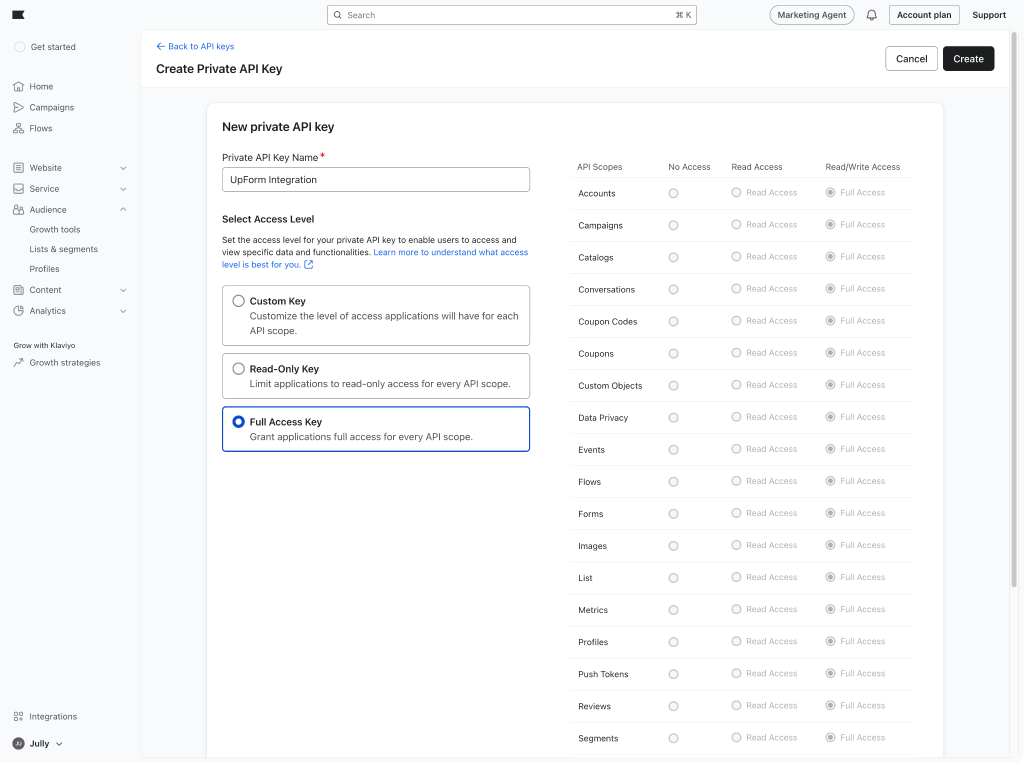This screenshot has height=763, width=1024.
Task: Click the Audience people icon
Action: point(18,210)
